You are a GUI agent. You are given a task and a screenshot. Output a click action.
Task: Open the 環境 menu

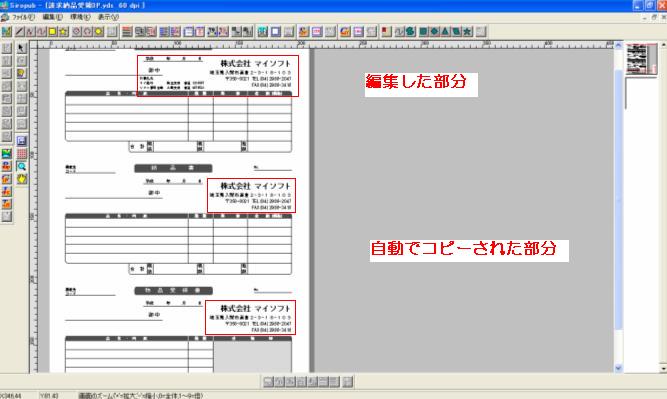tap(80, 17)
